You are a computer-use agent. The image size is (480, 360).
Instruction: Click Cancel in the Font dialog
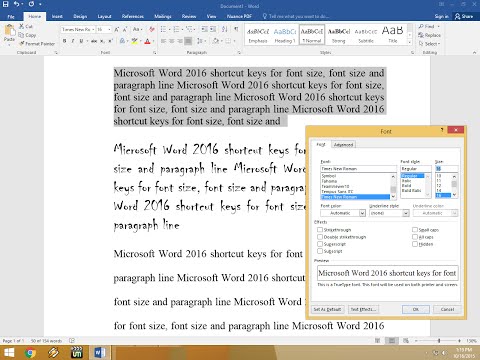point(447,309)
